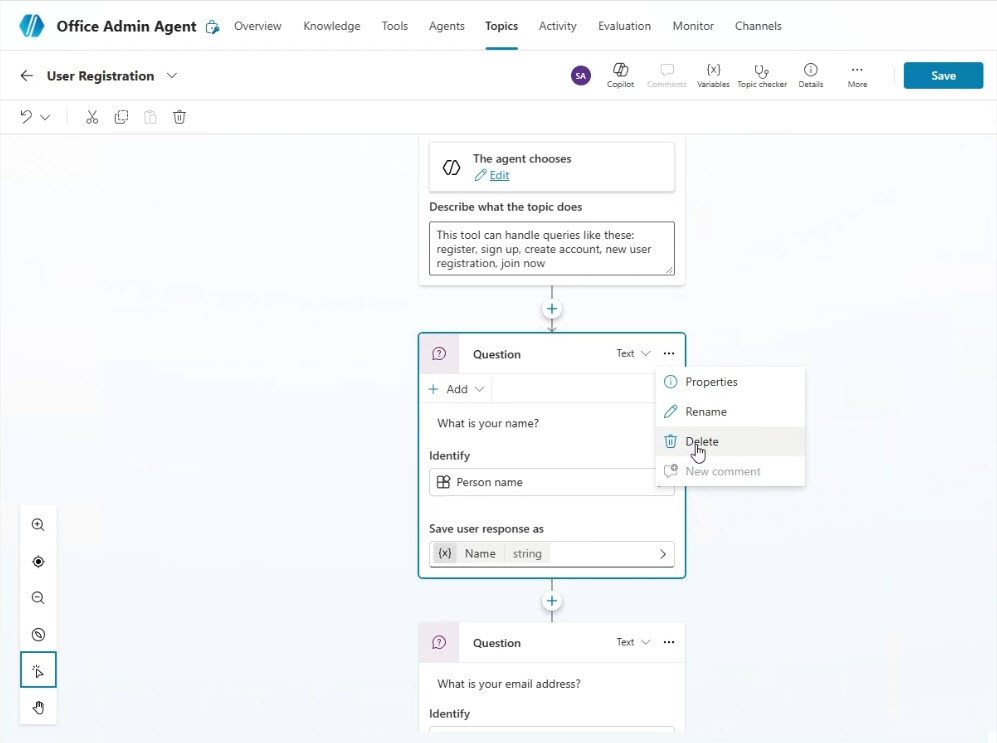Click the trash icon in the edit toolbar
Screen dimensions: 997x743
pos(179,117)
